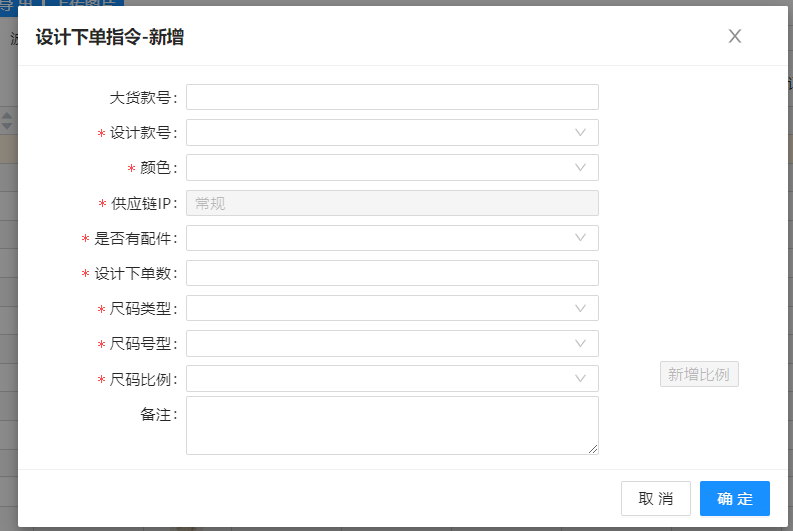The image size is (793, 531).
Task: Click the chevron arrow in 设计款号 field
Action: coord(580,132)
